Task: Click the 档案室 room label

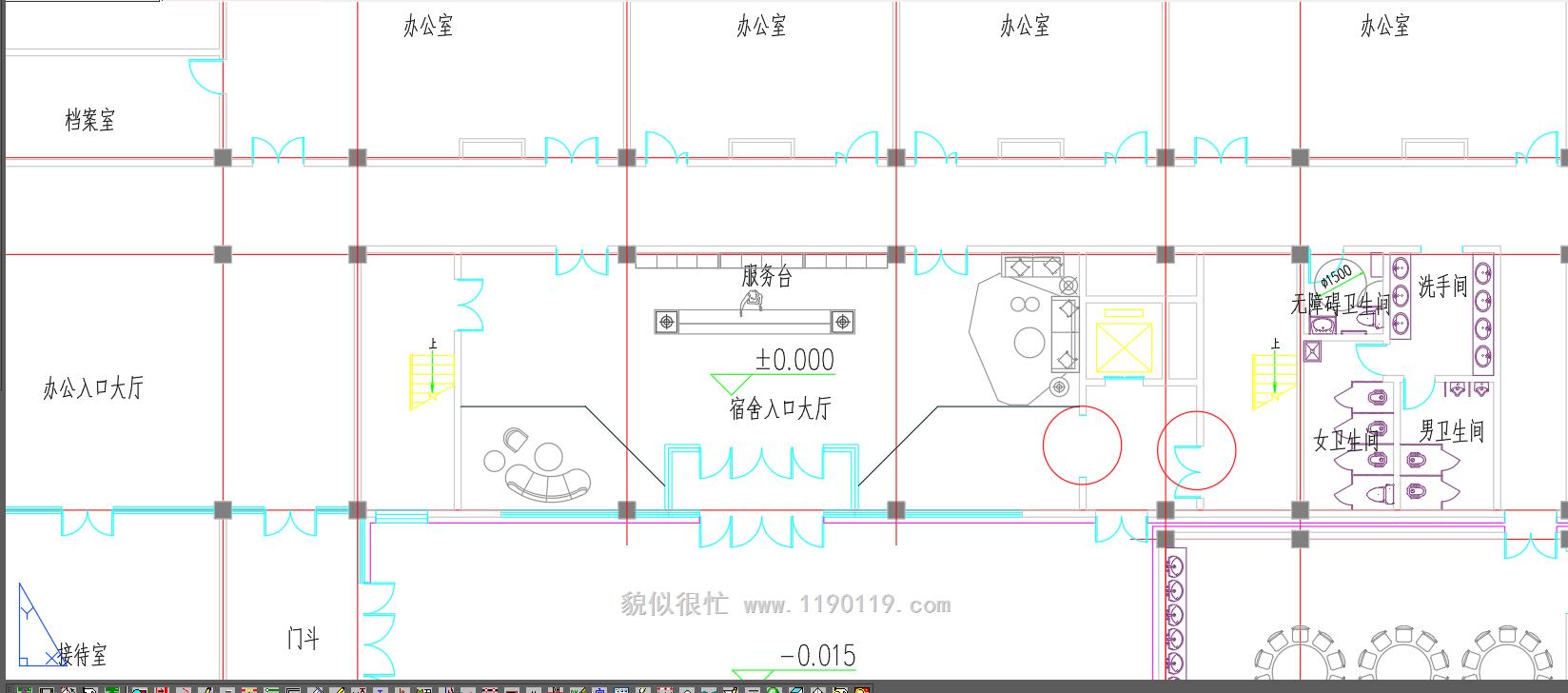Action: tap(89, 121)
